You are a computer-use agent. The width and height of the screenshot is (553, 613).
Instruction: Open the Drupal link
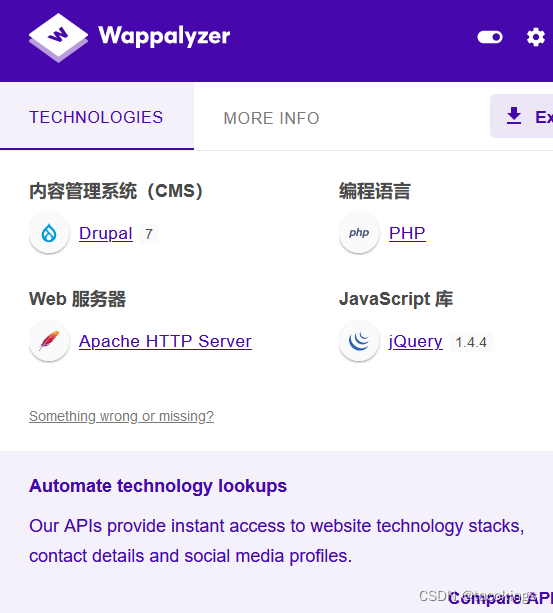tap(106, 233)
